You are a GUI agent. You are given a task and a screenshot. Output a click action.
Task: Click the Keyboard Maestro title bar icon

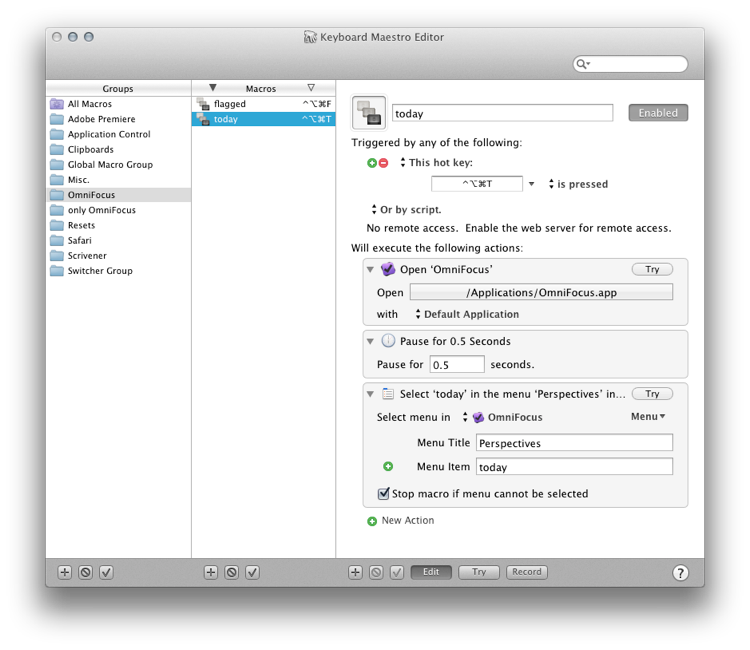[x=310, y=37]
